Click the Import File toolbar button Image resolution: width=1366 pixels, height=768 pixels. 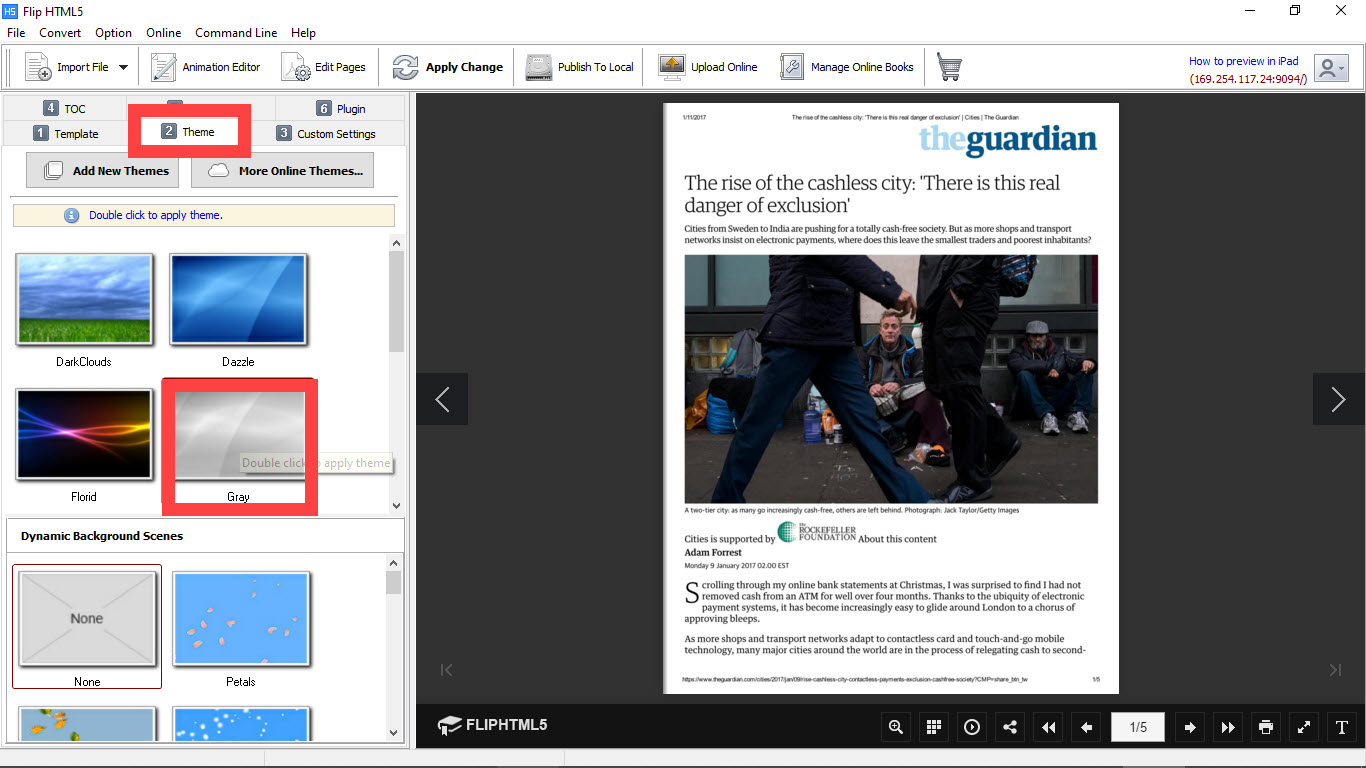point(67,67)
